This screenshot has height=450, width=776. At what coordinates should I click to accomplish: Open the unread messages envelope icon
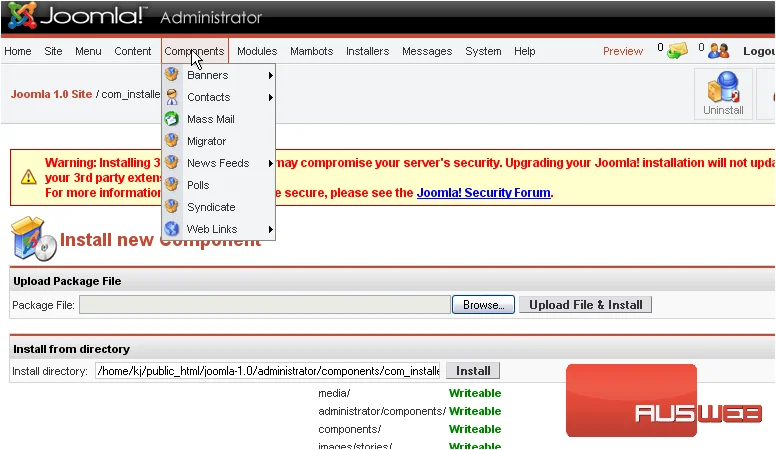point(677,50)
